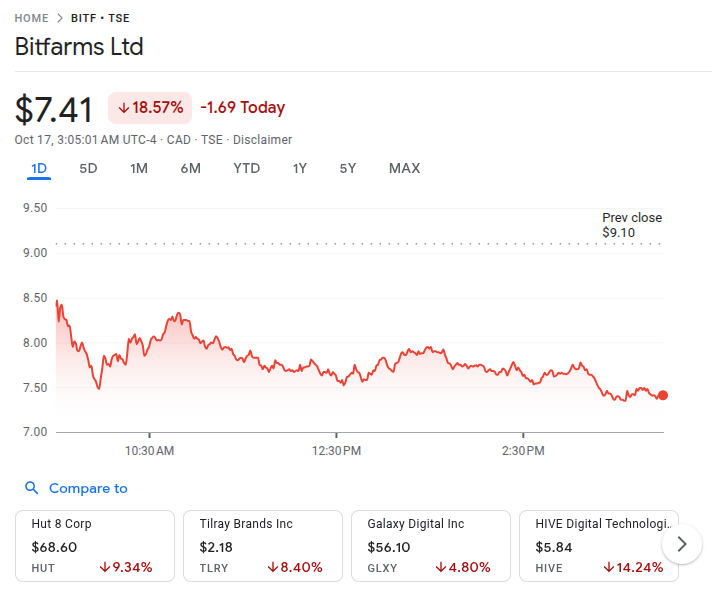This screenshot has width=712, height=592.
Task: Select the 1D time range tab
Action: [x=39, y=168]
